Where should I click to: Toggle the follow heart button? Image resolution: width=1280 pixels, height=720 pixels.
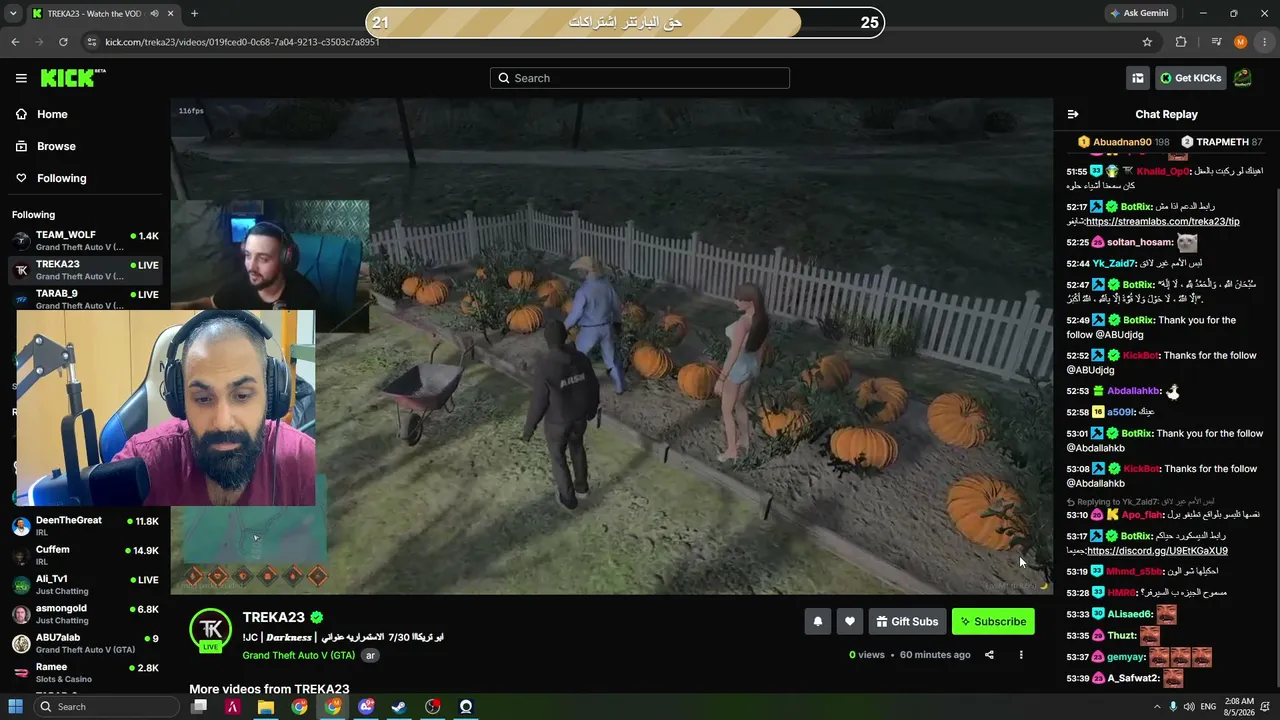[850, 621]
